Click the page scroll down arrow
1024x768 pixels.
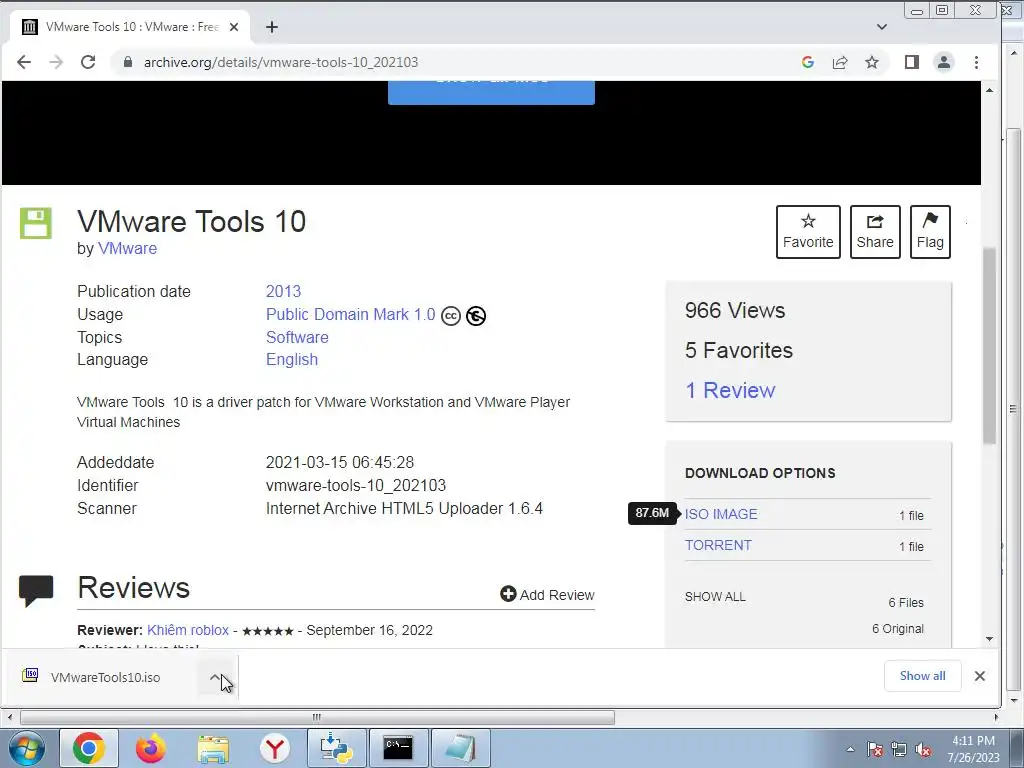[989, 639]
